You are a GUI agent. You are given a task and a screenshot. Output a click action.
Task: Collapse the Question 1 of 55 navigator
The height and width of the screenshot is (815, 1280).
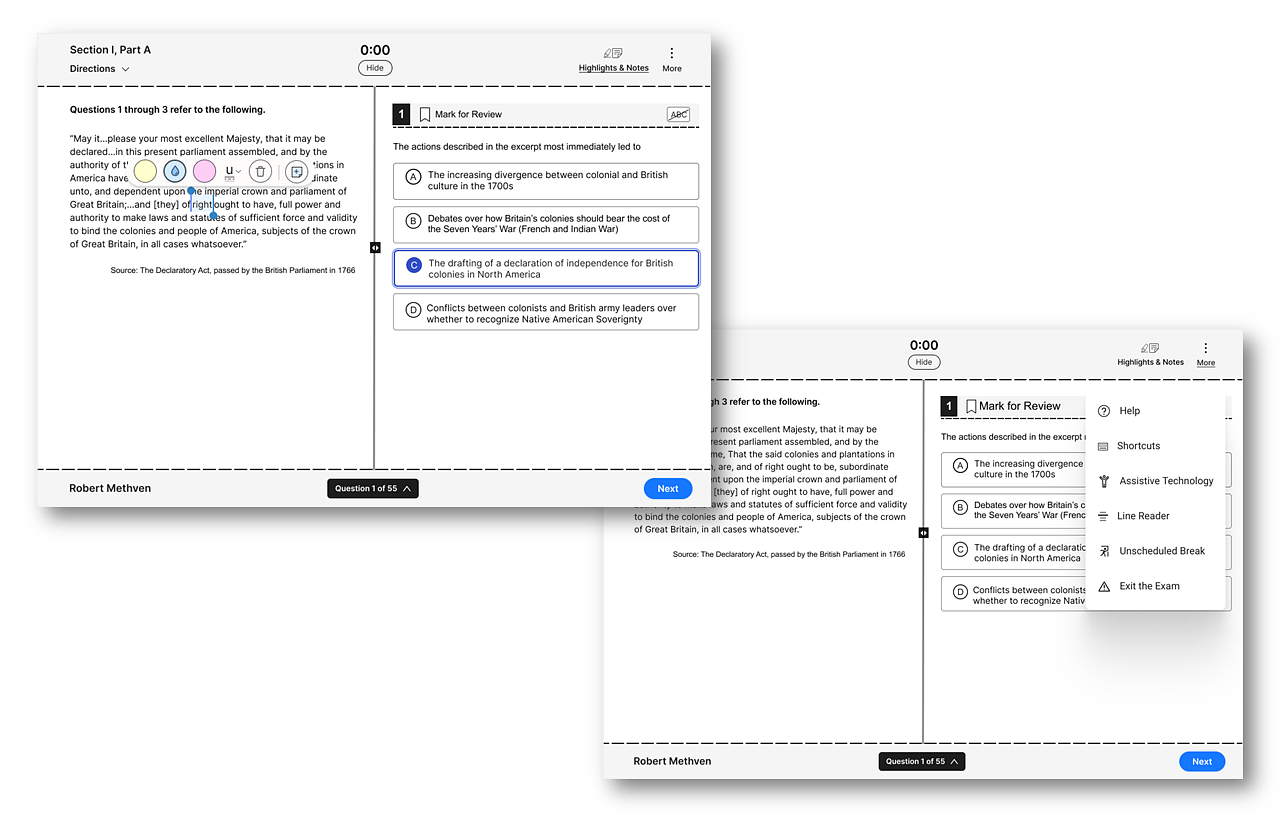pos(373,488)
